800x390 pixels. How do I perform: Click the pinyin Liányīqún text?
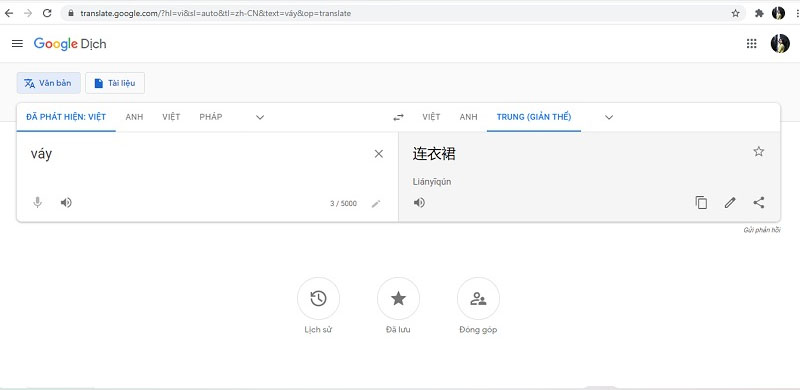pyautogui.click(x=432, y=182)
